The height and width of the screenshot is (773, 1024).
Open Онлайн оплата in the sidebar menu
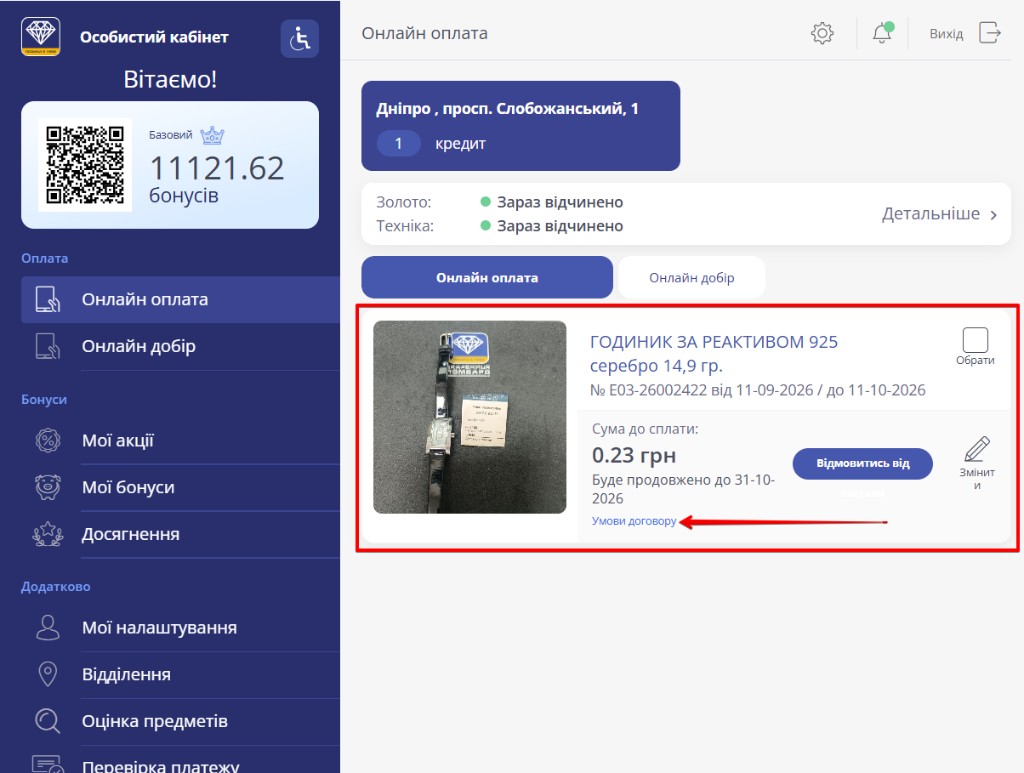(x=180, y=300)
